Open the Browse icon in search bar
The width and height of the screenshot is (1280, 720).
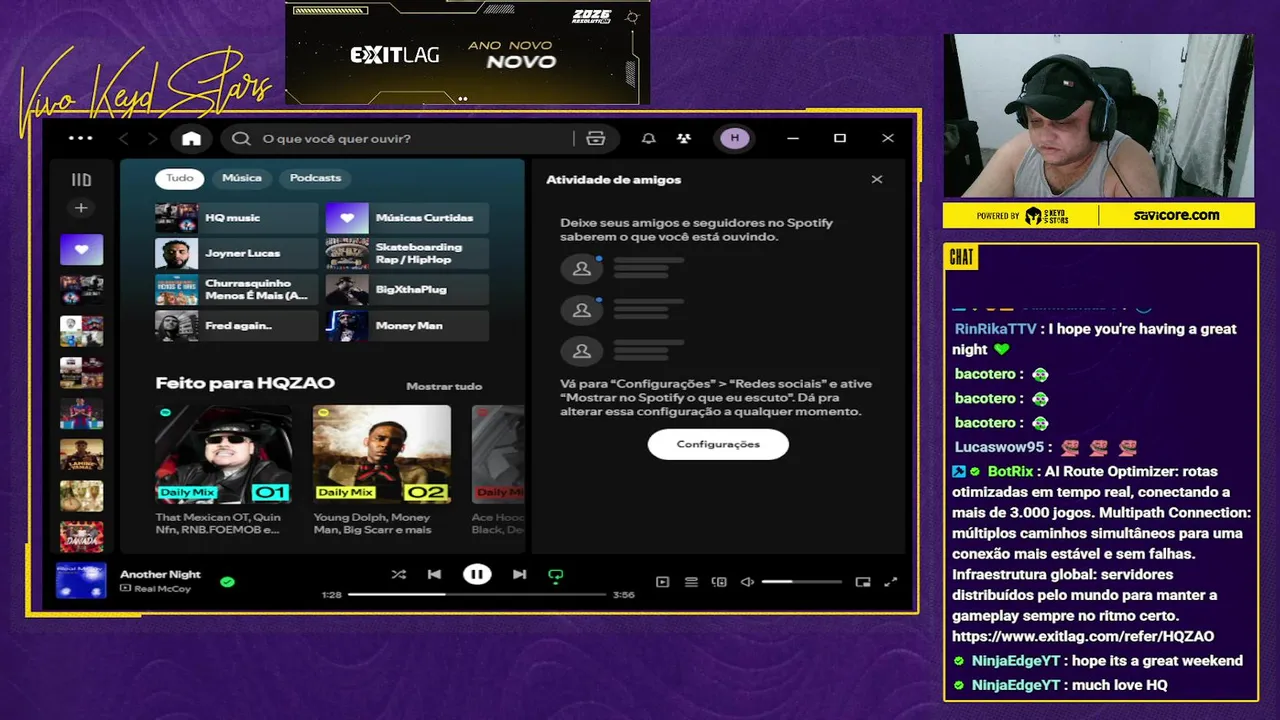click(596, 138)
